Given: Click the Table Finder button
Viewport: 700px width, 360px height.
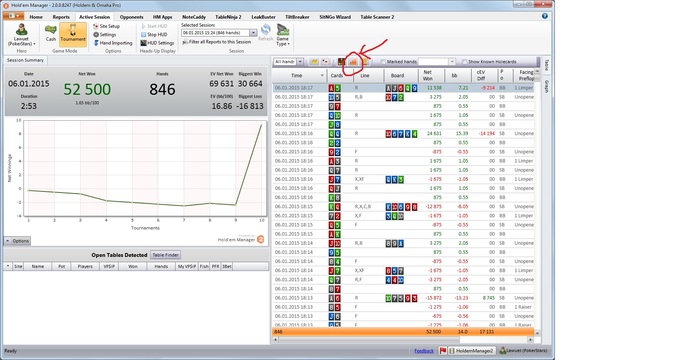Looking at the screenshot, I should pos(165,255).
